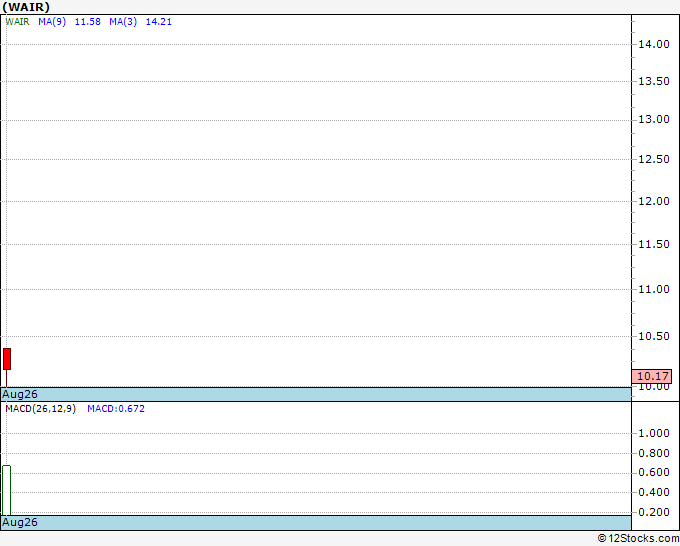Click the 12.50 price axis label
This screenshot has height=546, width=680.
(654, 159)
